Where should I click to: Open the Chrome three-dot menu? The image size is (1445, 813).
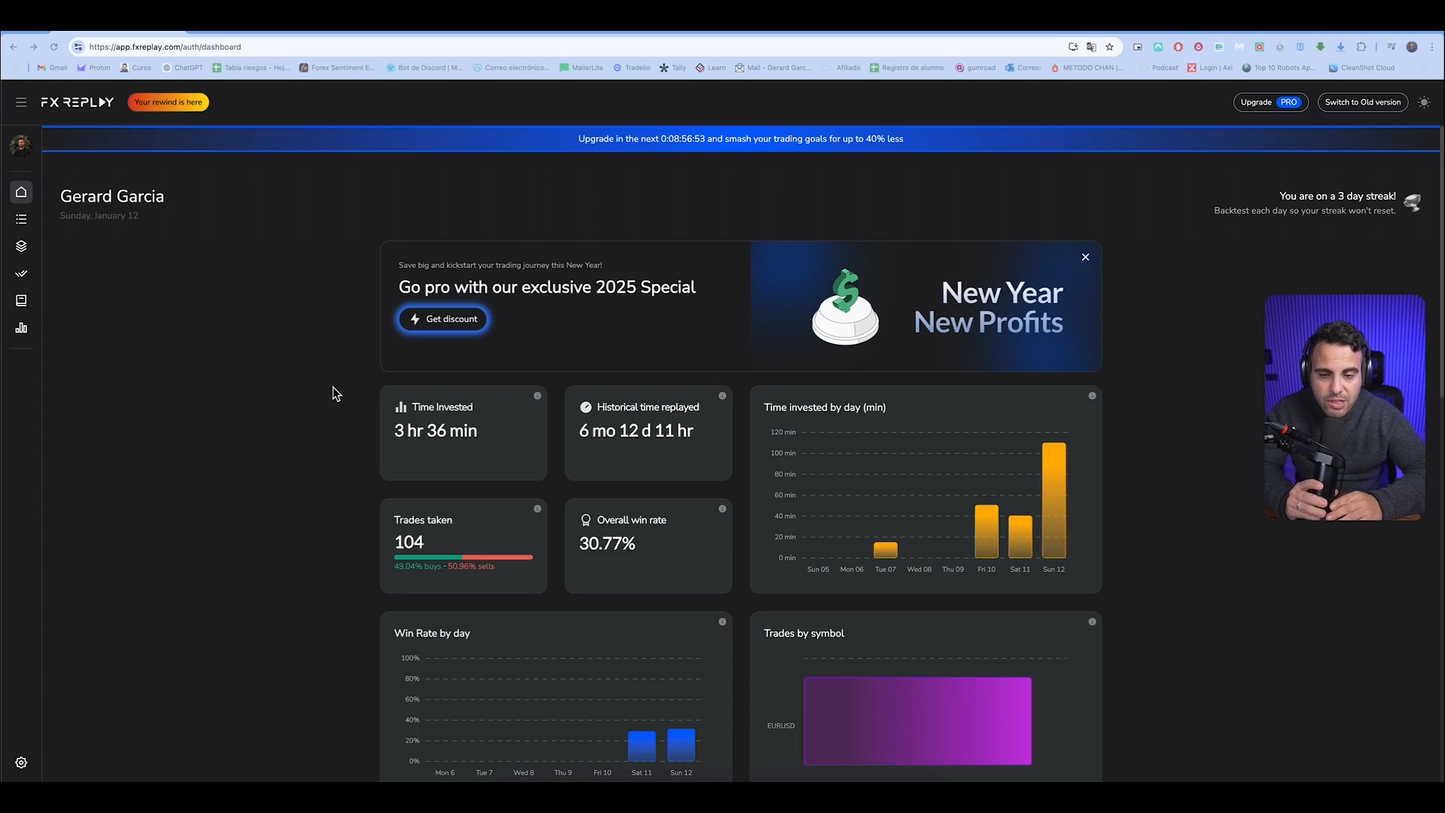point(1432,47)
